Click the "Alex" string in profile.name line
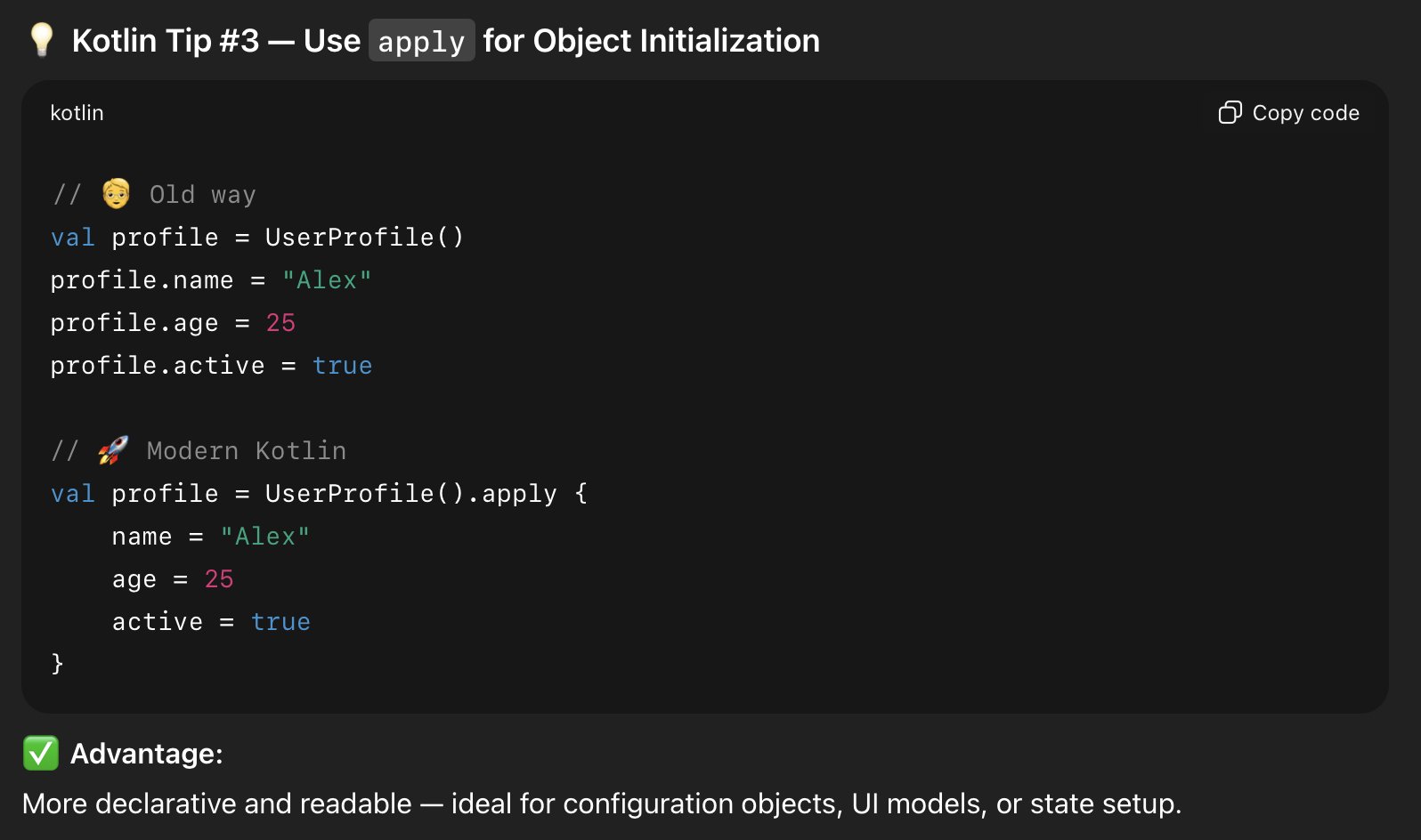This screenshot has width=1421, height=840. click(x=327, y=280)
